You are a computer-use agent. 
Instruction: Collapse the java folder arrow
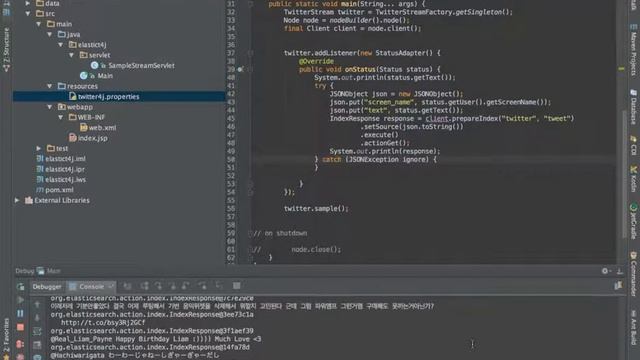50,34
